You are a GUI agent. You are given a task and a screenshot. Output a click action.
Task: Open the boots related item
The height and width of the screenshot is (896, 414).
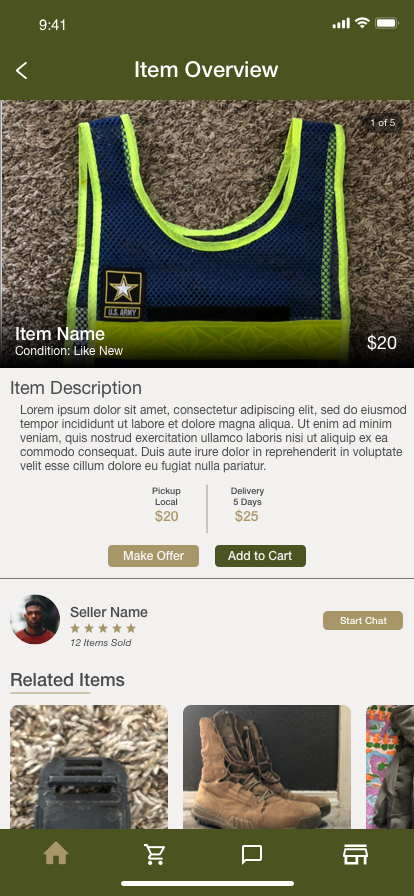click(x=266, y=767)
